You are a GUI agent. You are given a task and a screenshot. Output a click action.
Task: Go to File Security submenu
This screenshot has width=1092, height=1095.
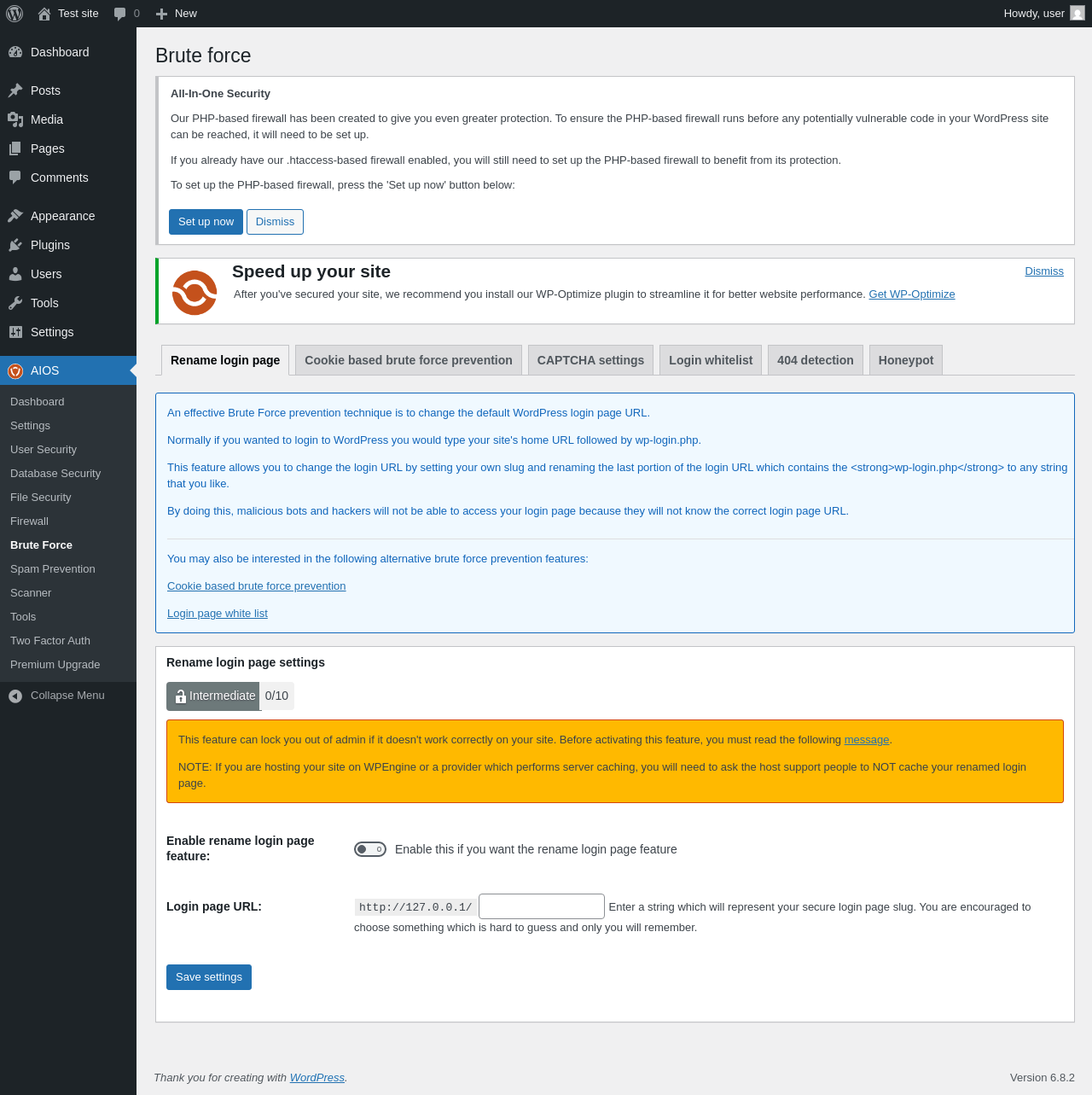pyautogui.click(x=68, y=498)
